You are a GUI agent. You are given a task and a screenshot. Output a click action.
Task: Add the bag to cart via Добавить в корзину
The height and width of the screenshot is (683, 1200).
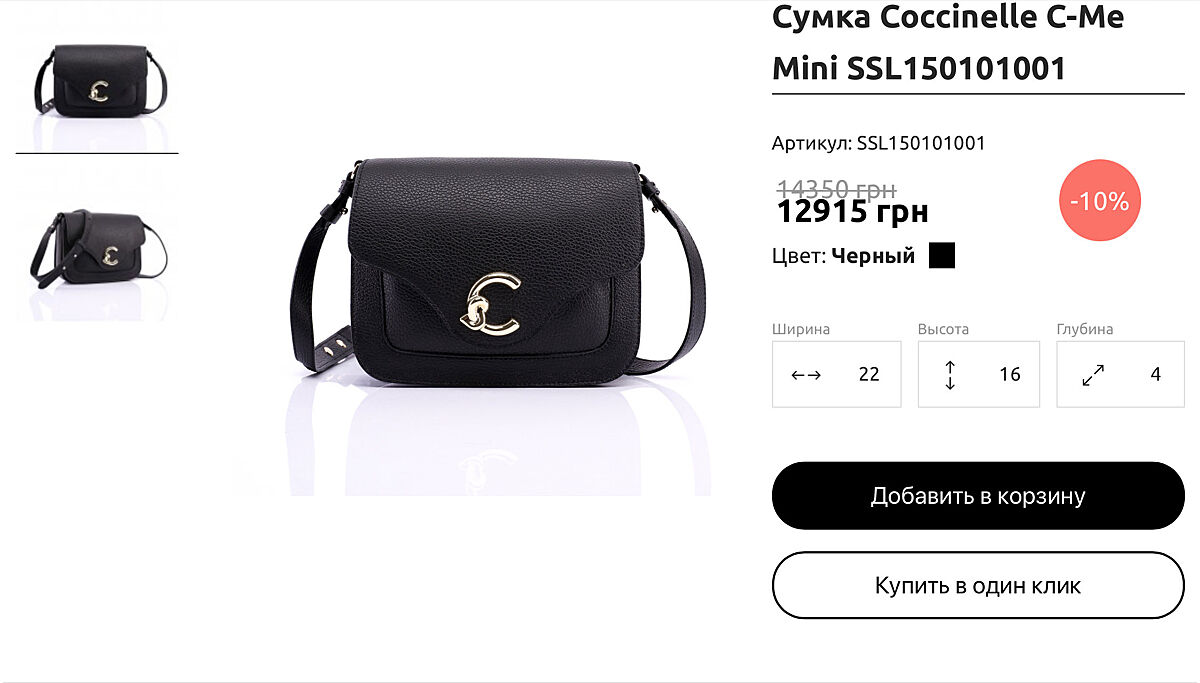click(x=978, y=496)
